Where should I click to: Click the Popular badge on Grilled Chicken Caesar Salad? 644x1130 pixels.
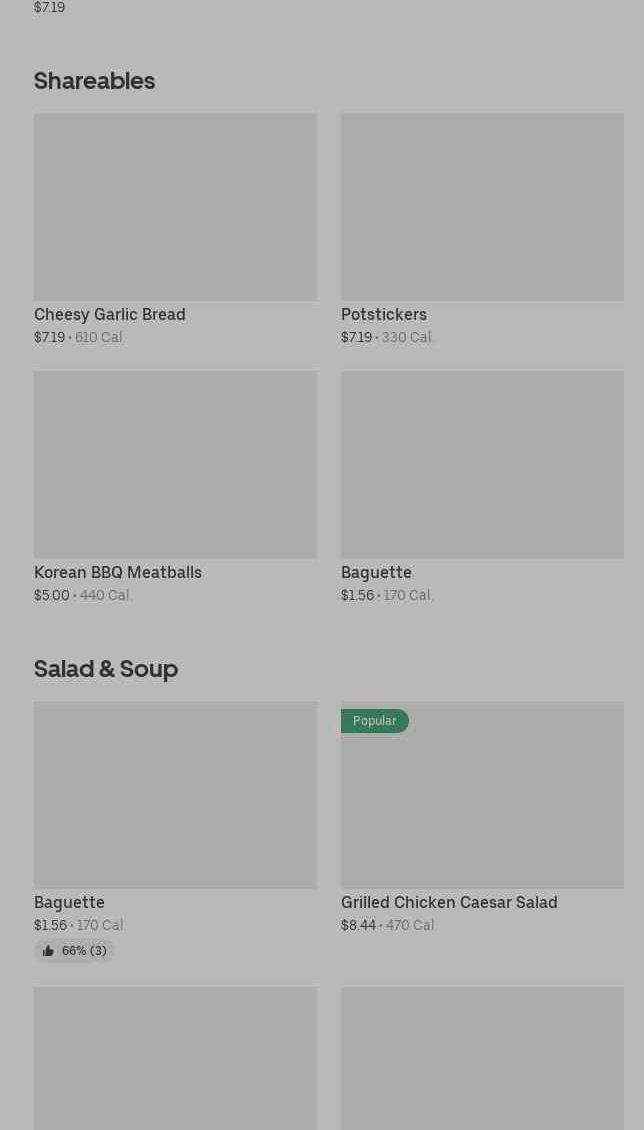click(374, 721)
